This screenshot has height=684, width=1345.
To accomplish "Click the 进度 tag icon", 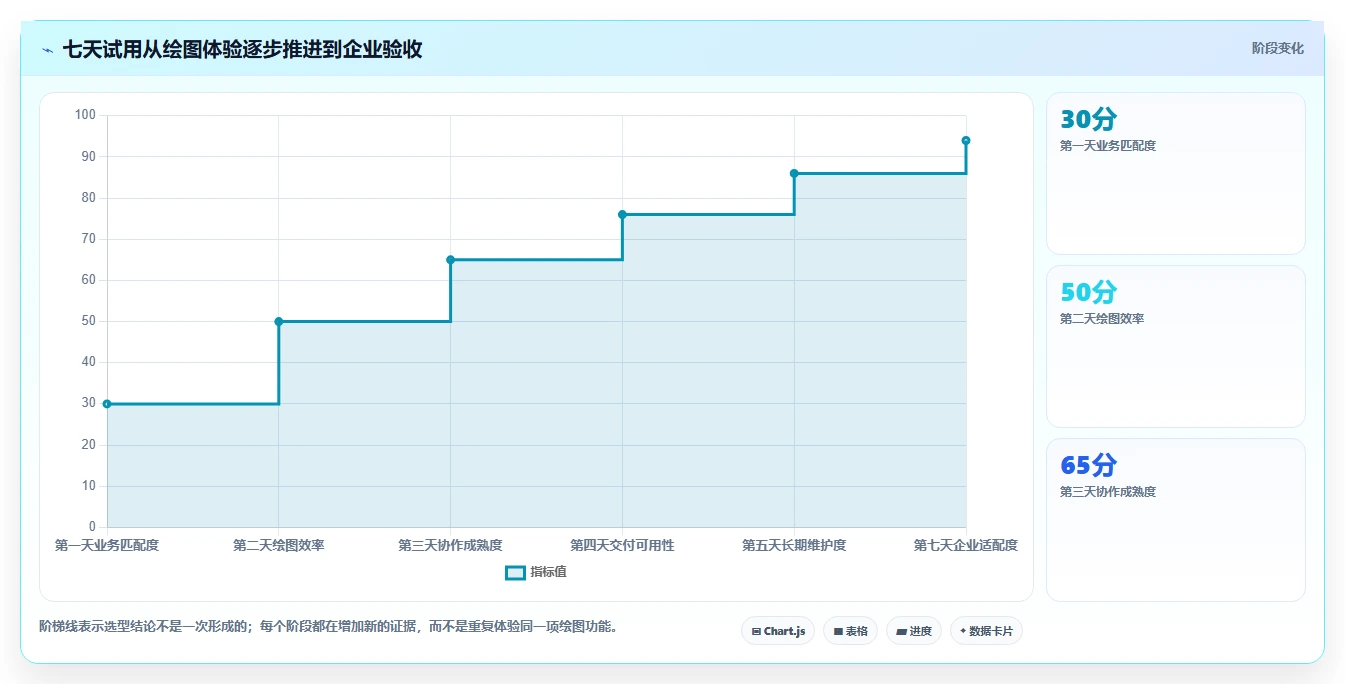I will (x=901, y=632).
